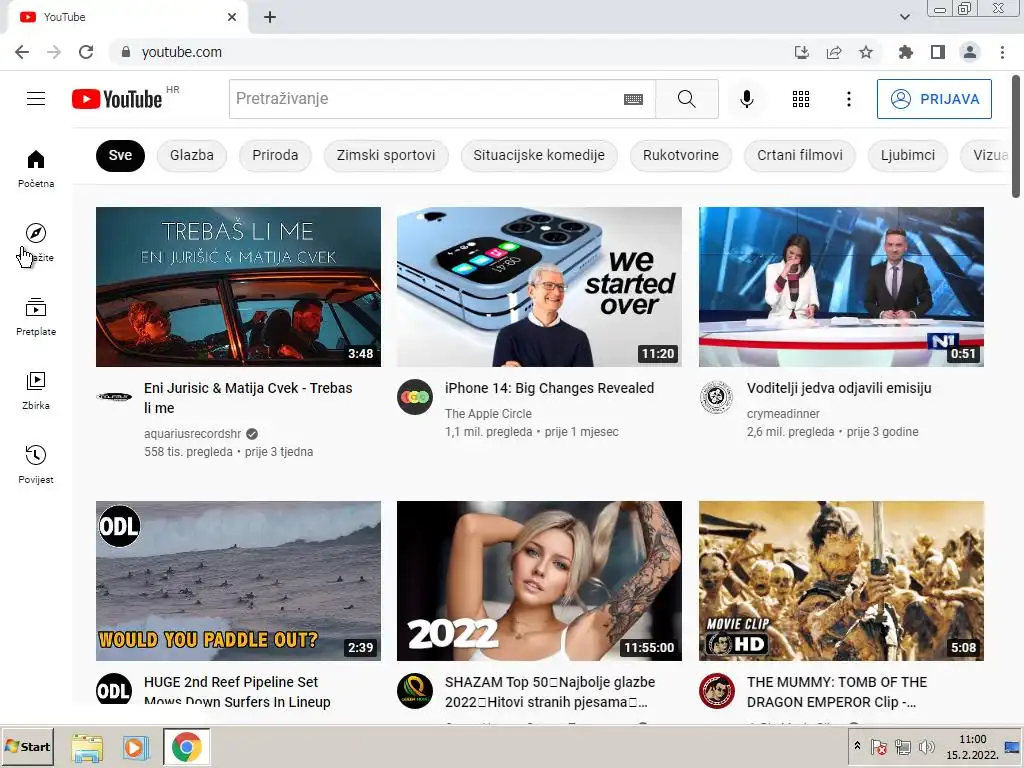Image resolution: width=1024 pixels, height=768 pixels.
Task: Select the Ljubimci chip
Action: 908,155
